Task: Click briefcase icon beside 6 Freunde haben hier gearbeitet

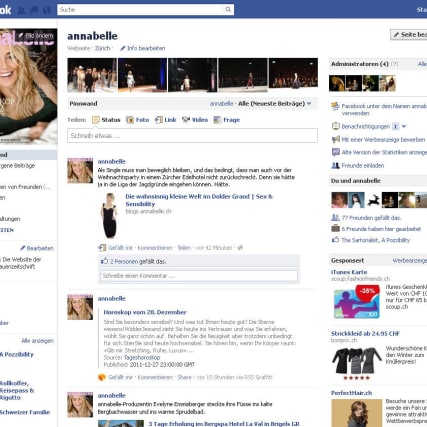Action: pyautogui.click(x=335, y=229)
